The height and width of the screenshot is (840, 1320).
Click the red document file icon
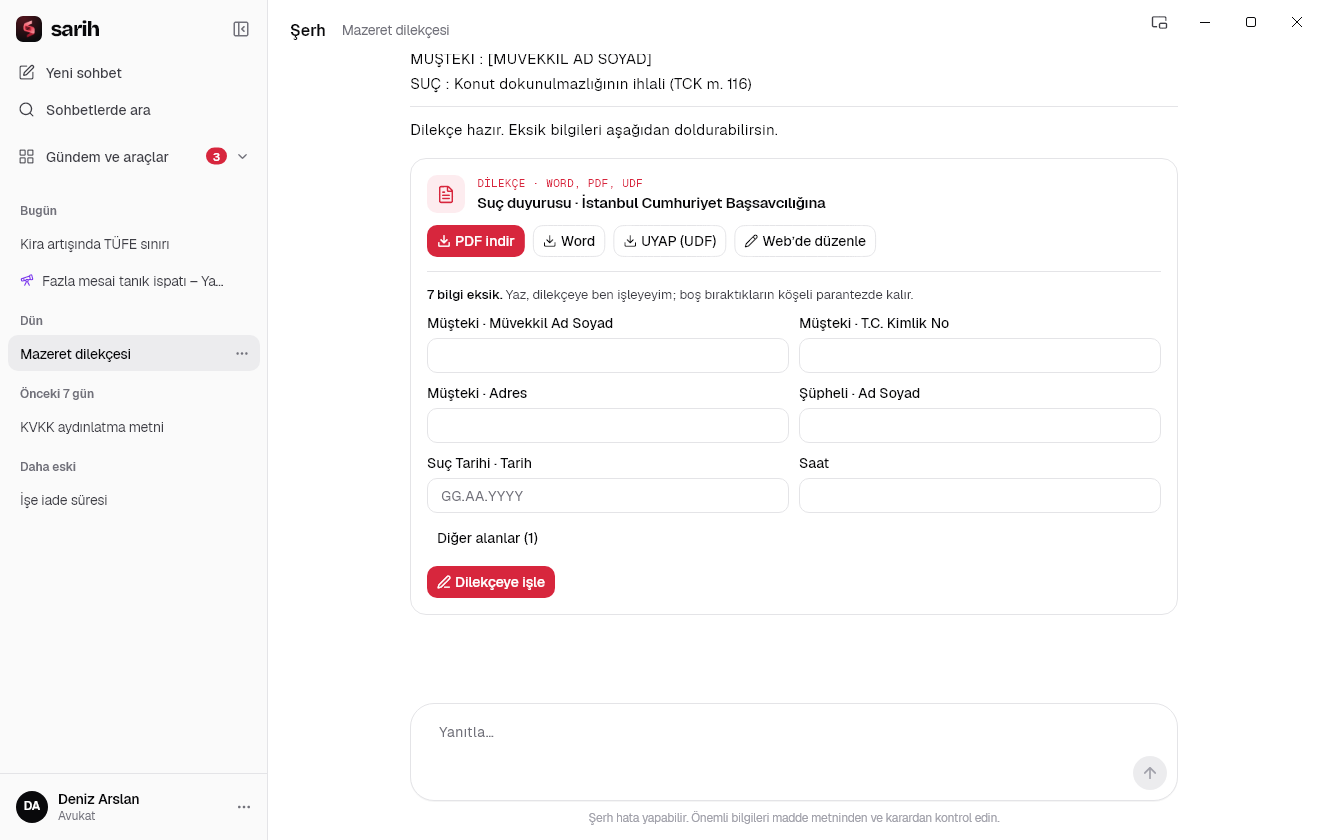tap(446, 194)
